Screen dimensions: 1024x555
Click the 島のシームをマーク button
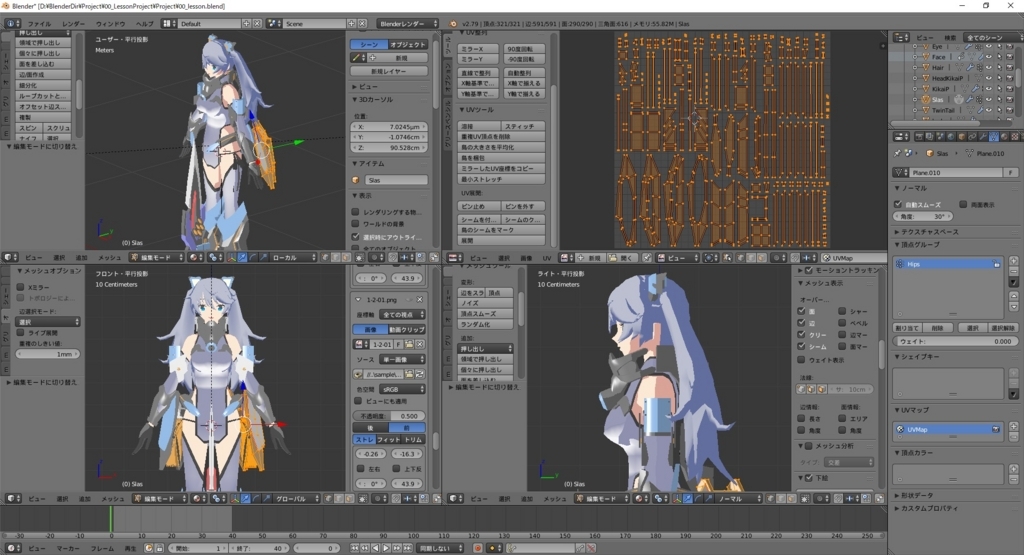(x=501, y=230)
